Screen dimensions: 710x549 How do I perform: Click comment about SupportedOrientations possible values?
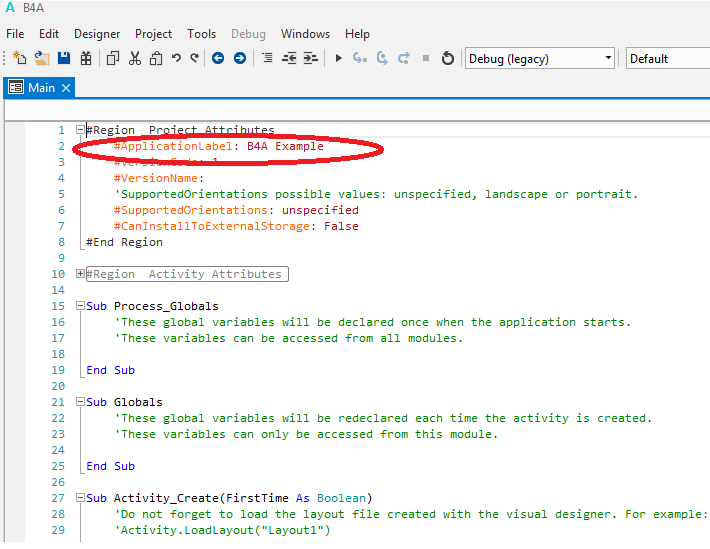376,194
